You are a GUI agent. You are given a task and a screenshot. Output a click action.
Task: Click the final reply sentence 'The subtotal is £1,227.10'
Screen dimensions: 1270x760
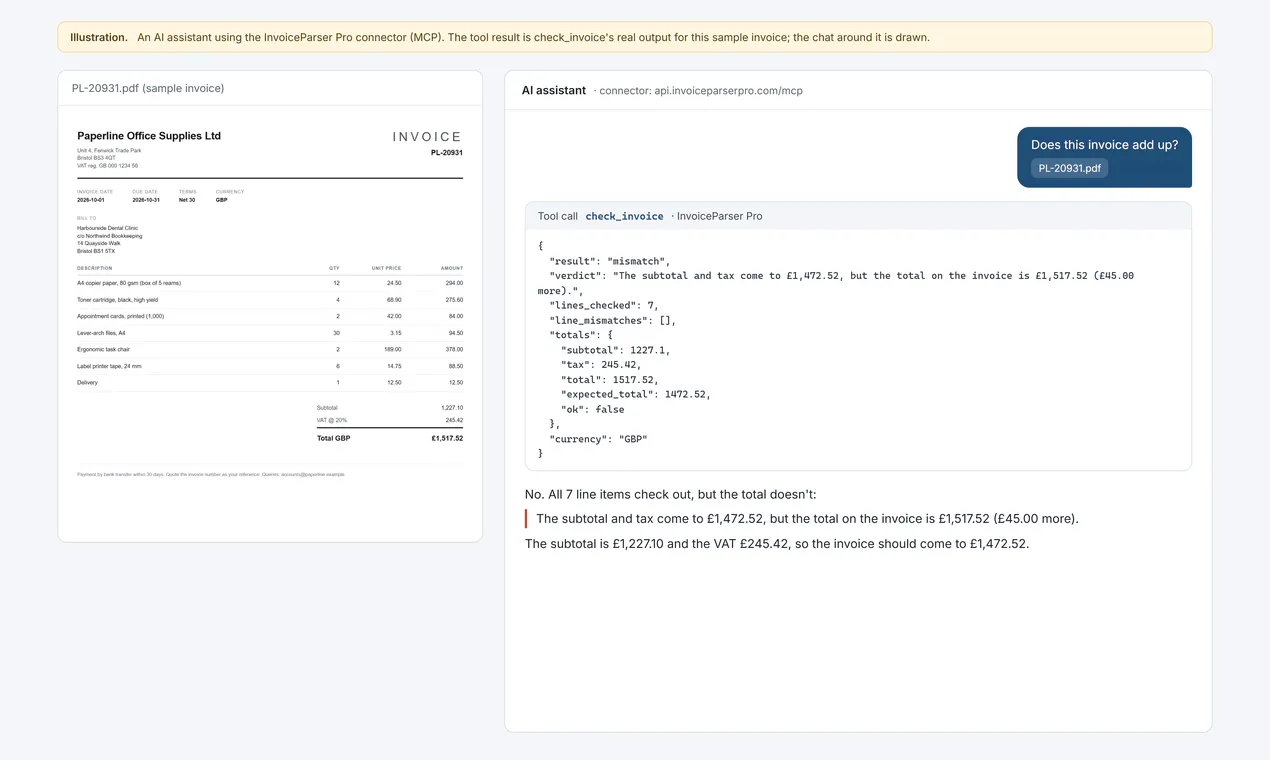coord(777,544)
